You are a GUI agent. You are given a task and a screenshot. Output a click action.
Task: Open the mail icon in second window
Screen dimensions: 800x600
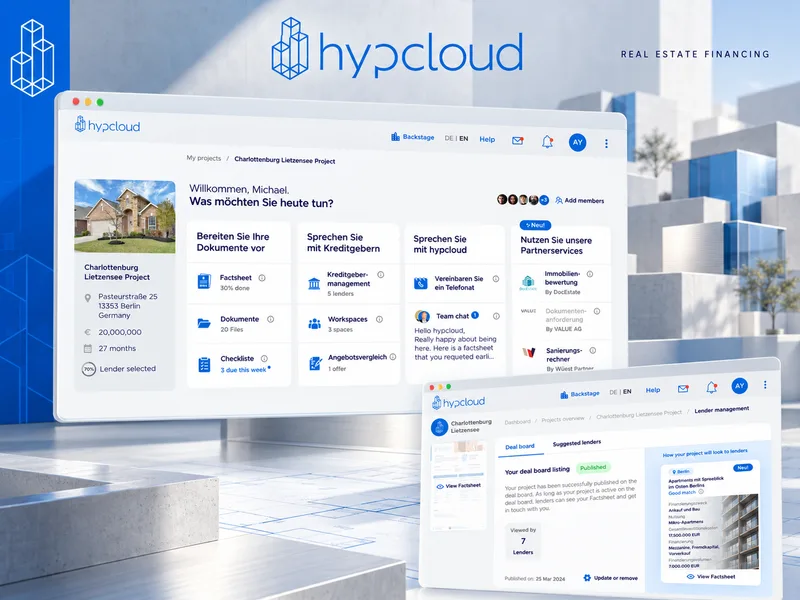pyautogui.click(x=683, y=389)
